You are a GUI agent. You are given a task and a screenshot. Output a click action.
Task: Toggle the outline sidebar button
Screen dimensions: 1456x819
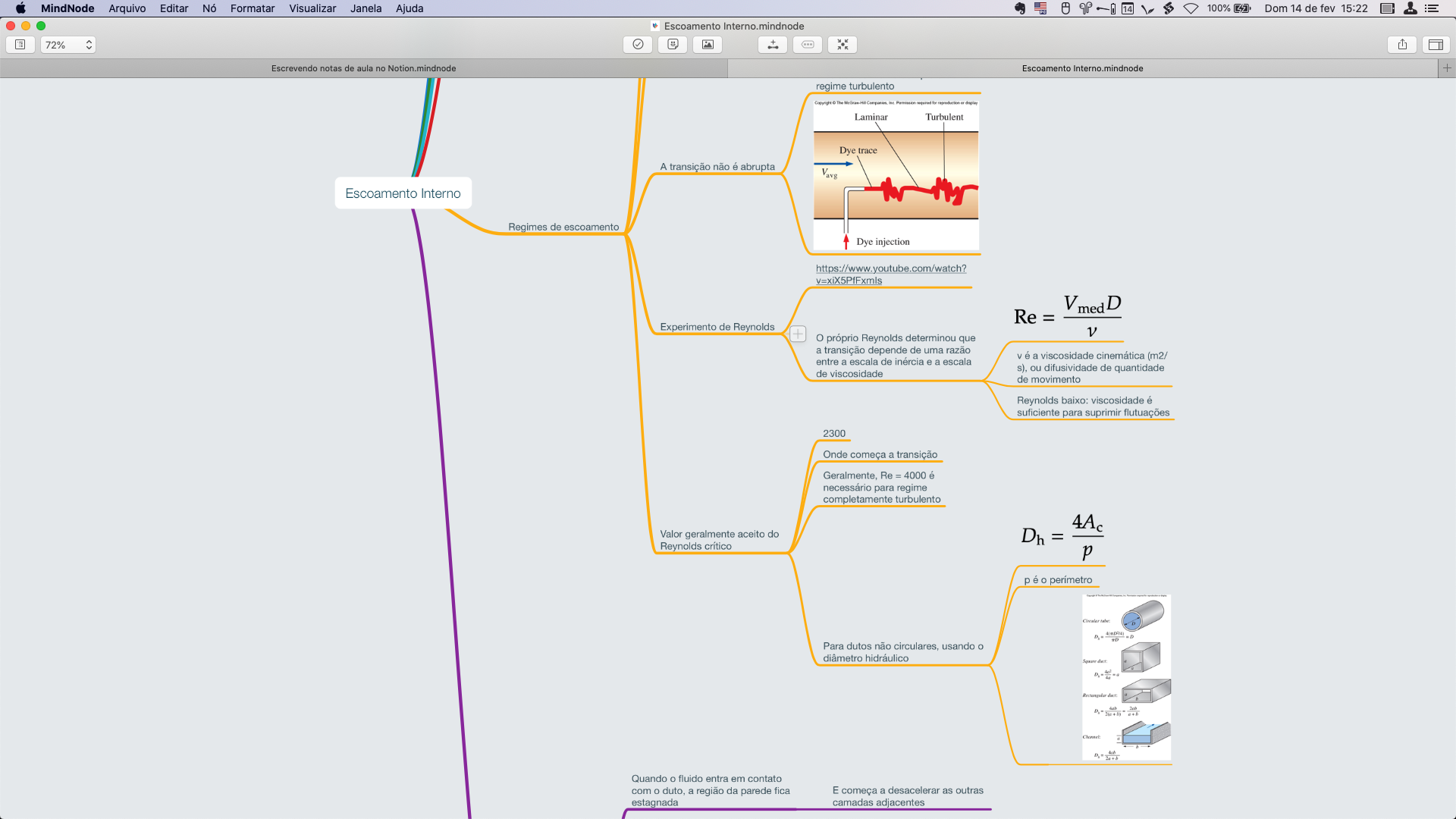pos(20,45)
